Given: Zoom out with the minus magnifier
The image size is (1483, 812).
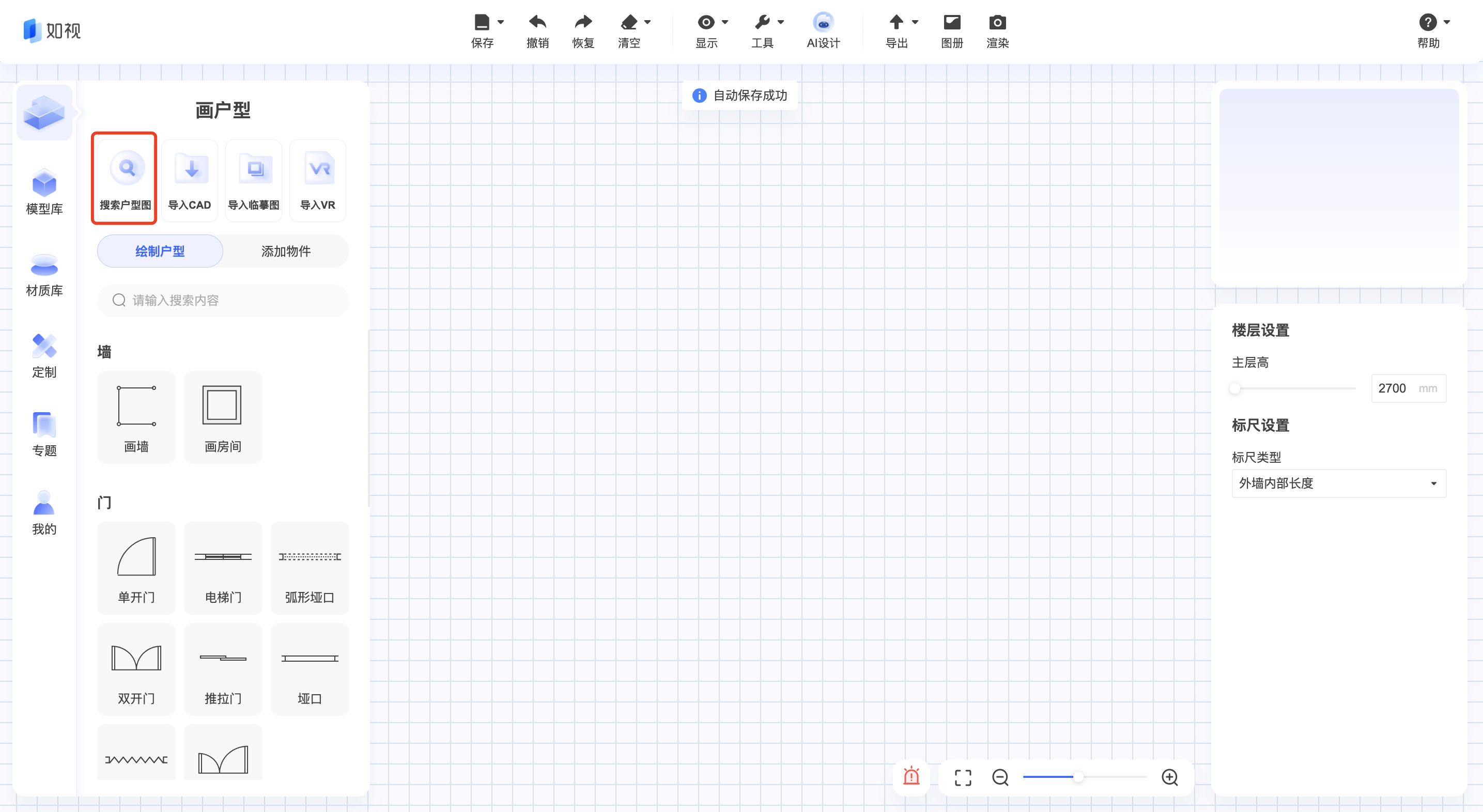Looking at the screenshot, I should coord(1000,777).
